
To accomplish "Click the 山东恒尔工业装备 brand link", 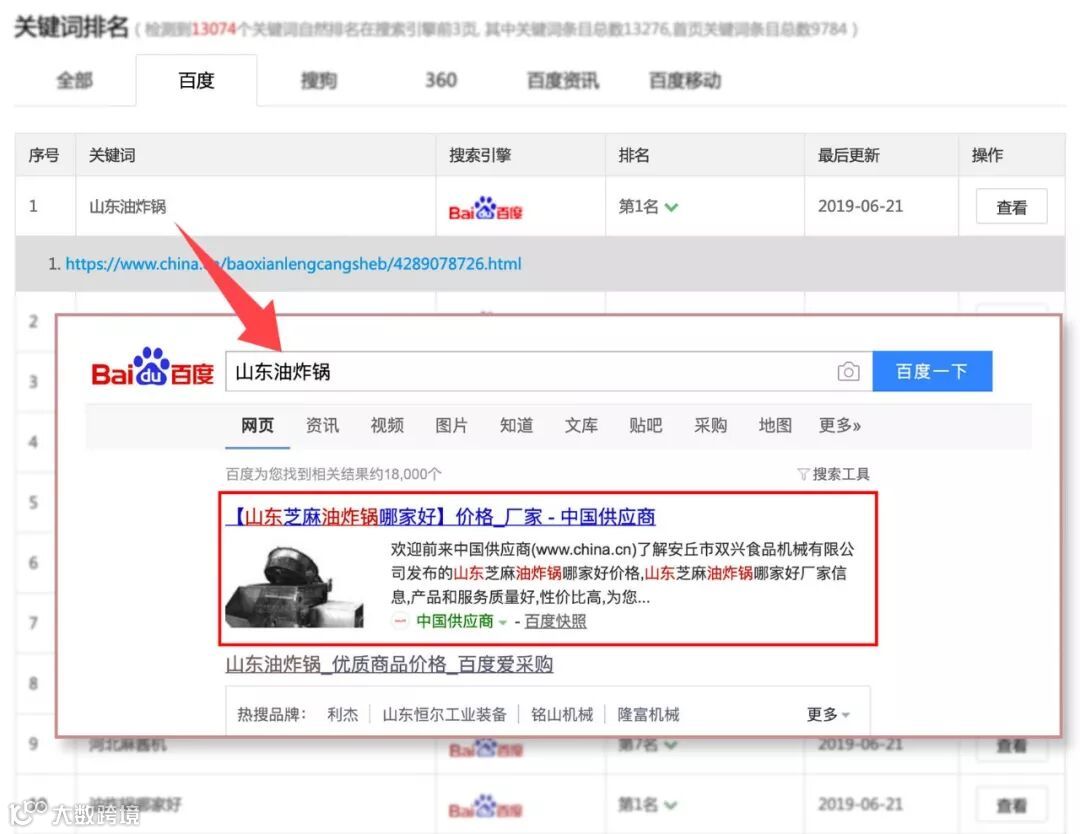I will 444,714.
